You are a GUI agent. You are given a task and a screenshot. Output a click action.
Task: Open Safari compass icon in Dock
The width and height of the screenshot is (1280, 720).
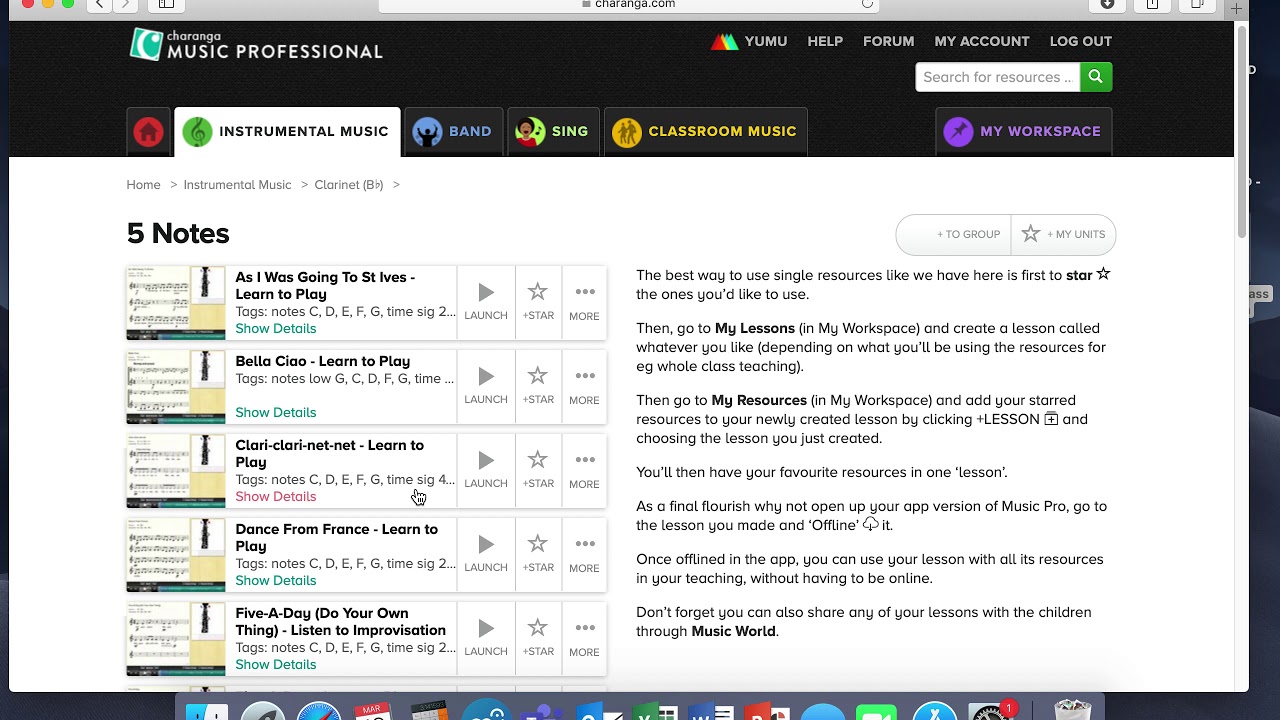319,711
